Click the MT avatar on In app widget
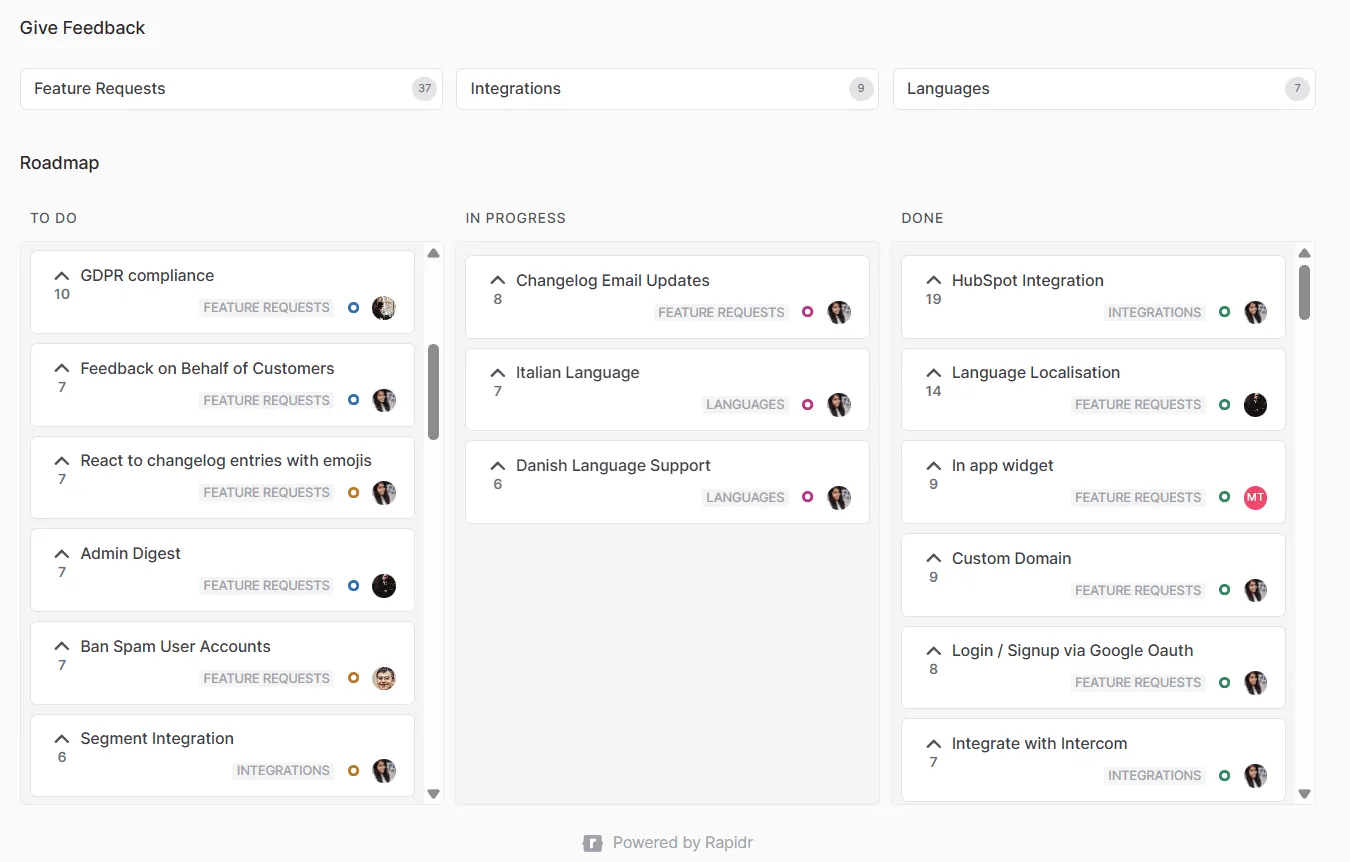 click(1255, 497)
